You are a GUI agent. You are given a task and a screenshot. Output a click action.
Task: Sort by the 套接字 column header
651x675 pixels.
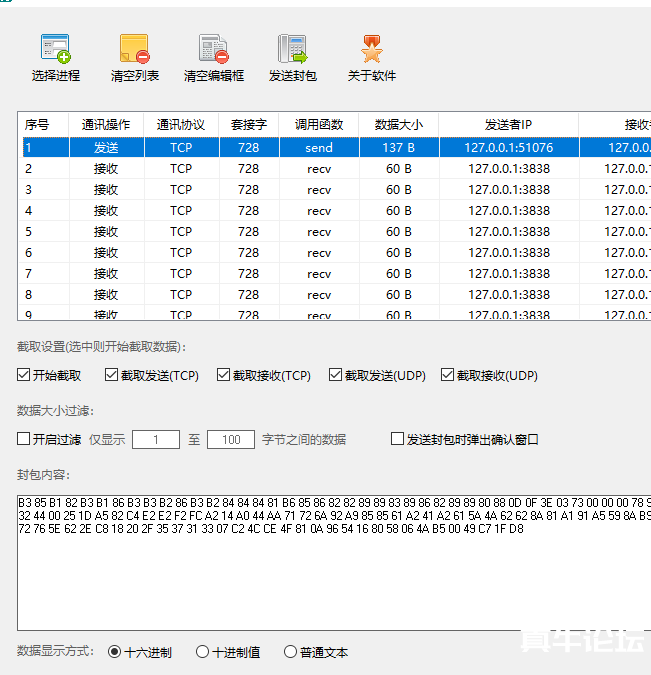point(249,124)
